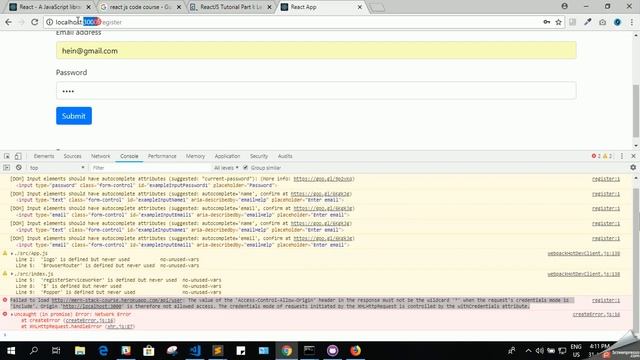Click the blue Submit button
The width and height of the screenshot is (640, 360).
pos(74,116)
